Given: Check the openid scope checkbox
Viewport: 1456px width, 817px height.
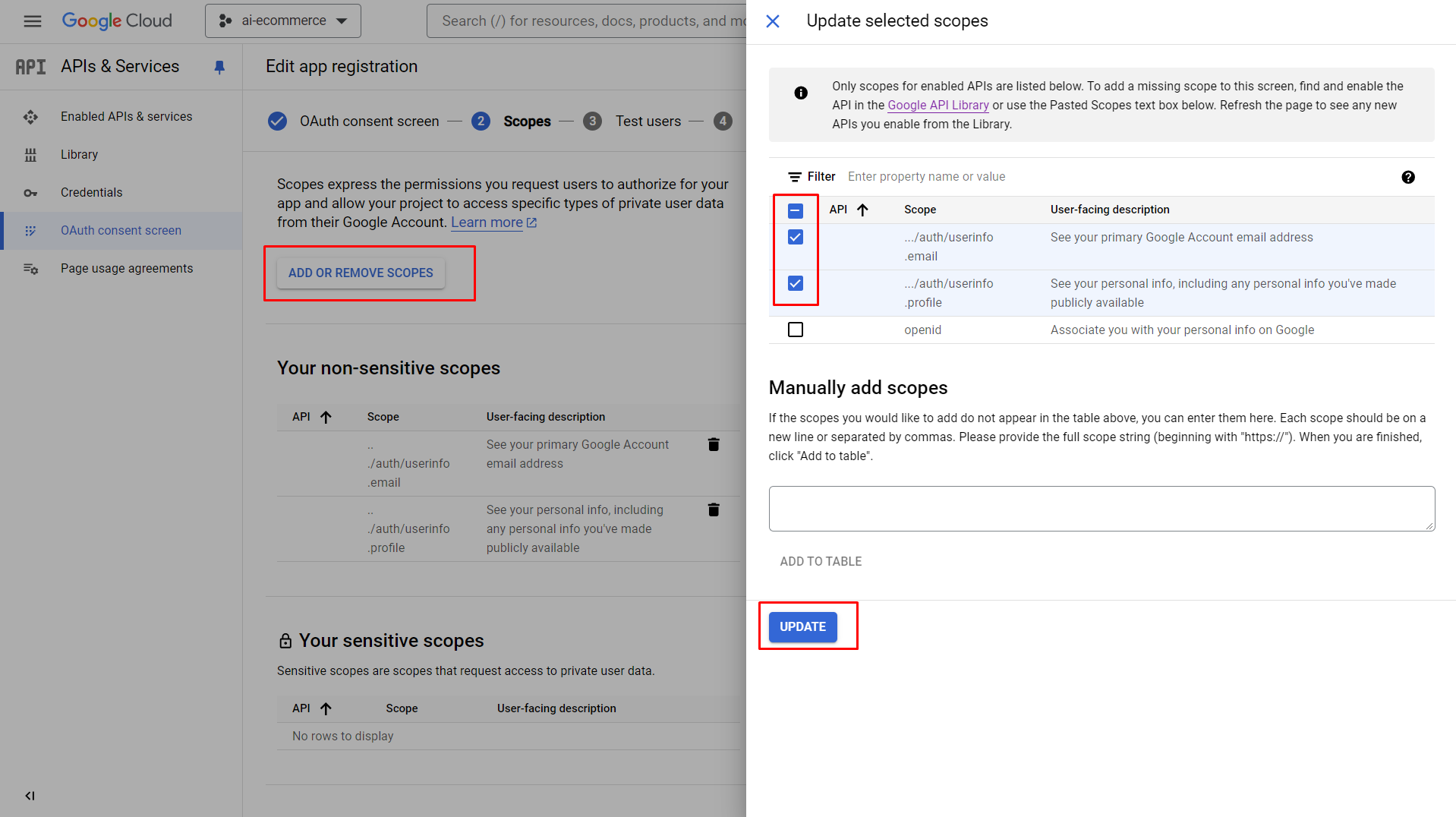Looking at the screenshot, I should 795,330.
